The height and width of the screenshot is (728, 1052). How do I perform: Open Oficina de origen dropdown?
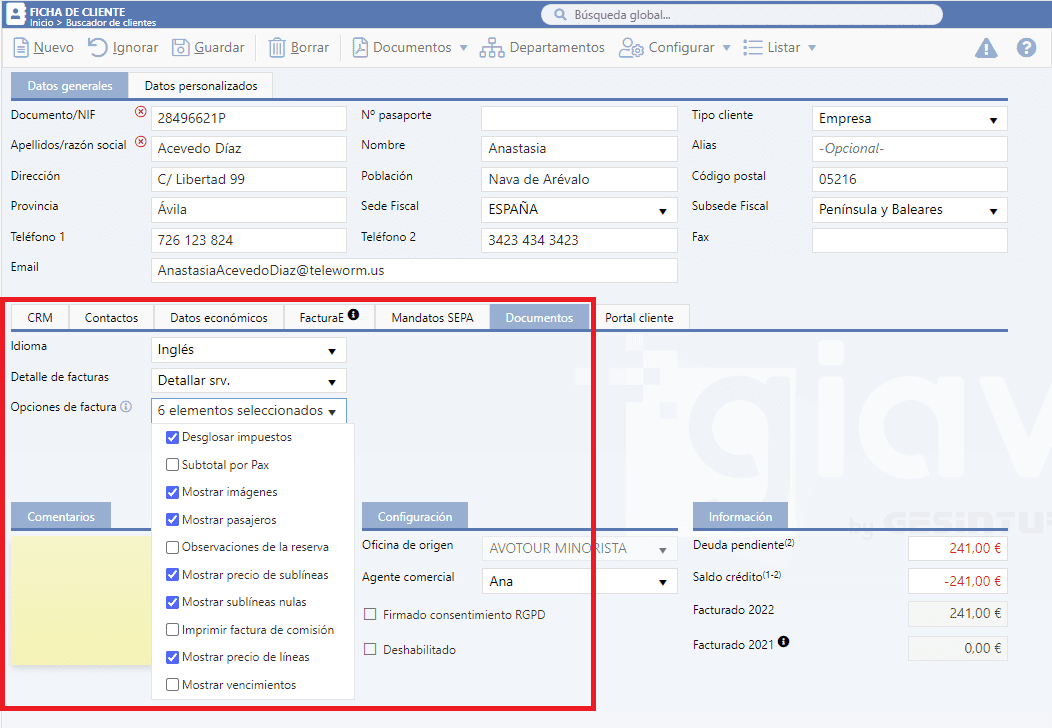click(579, 549)
